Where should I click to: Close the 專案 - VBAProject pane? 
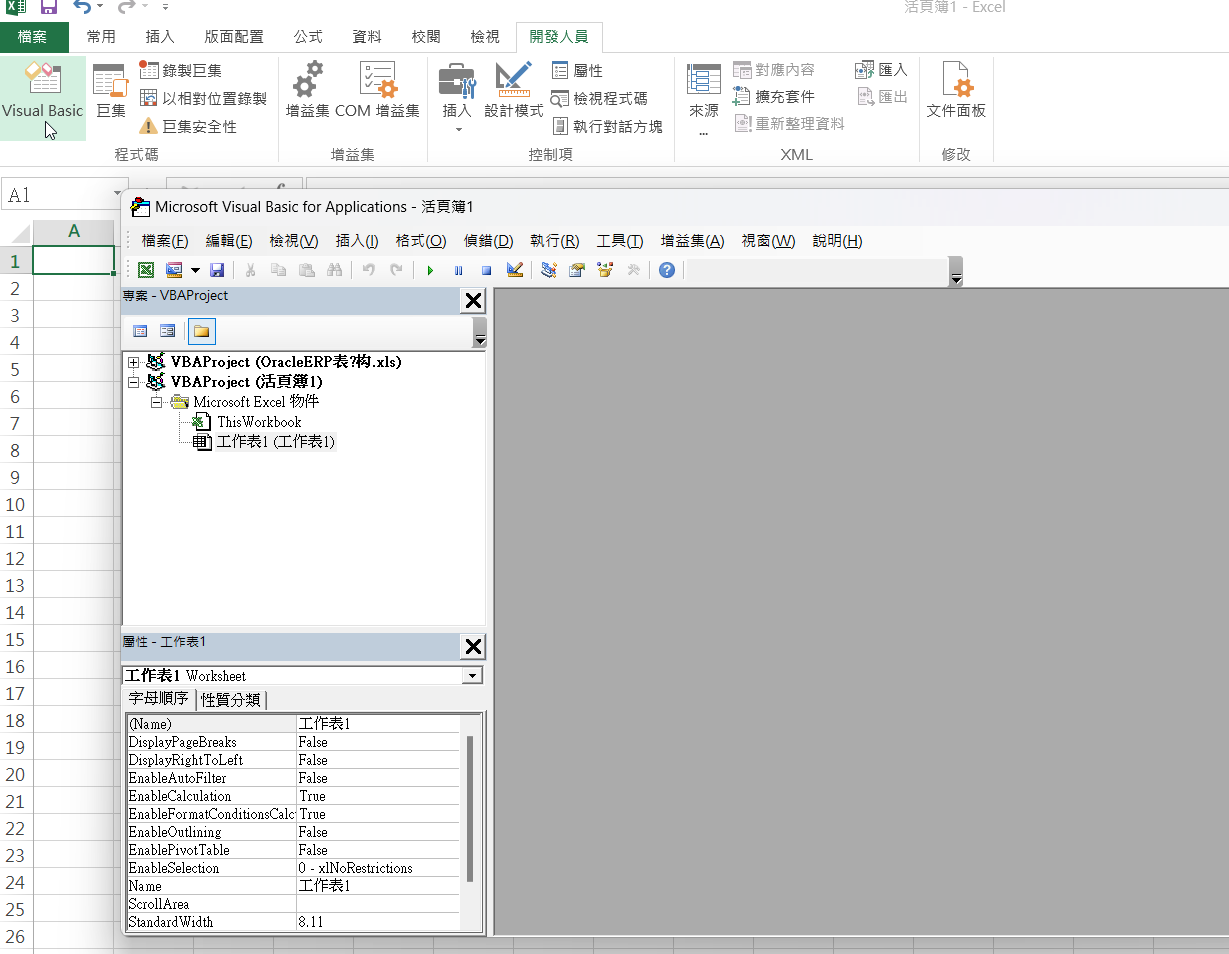point(473,300)
